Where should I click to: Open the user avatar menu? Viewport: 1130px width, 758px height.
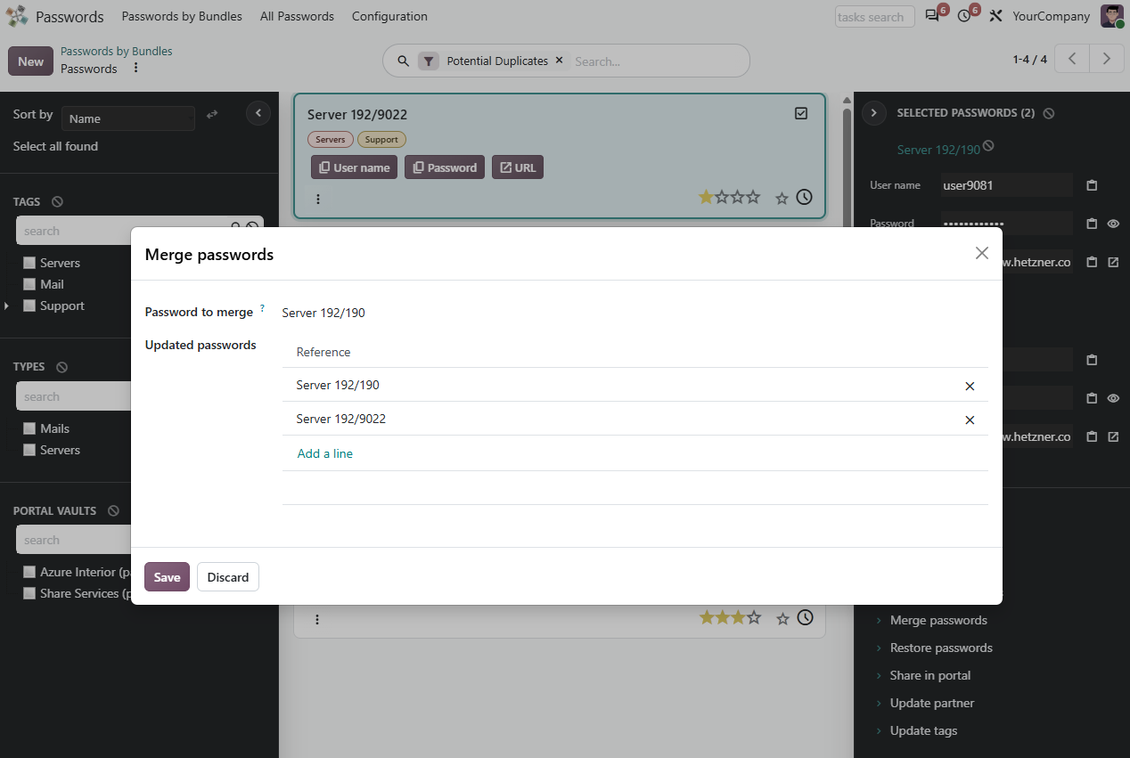tap(1111, 16)
